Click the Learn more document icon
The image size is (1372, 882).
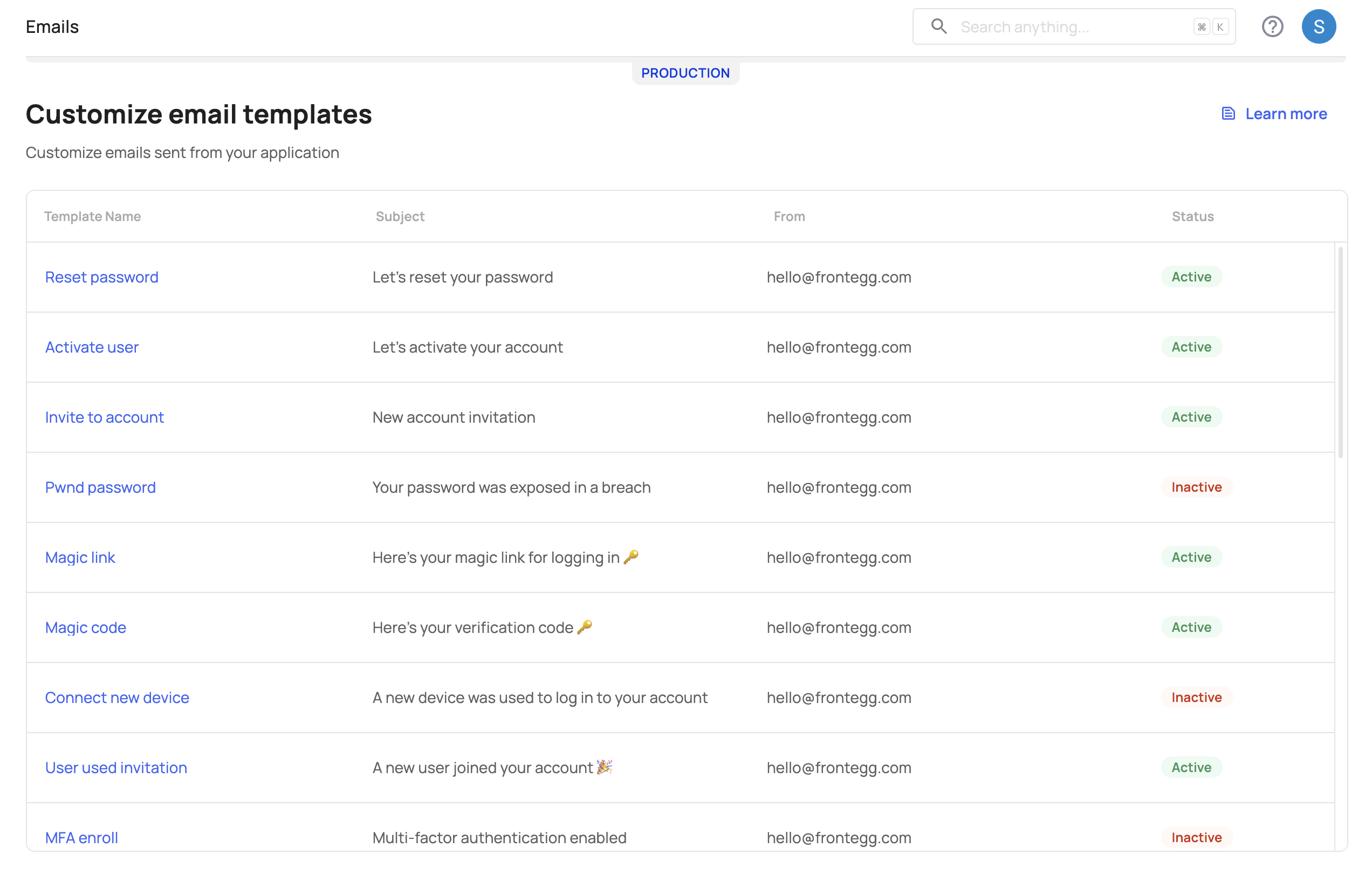tap(1228, 114)
